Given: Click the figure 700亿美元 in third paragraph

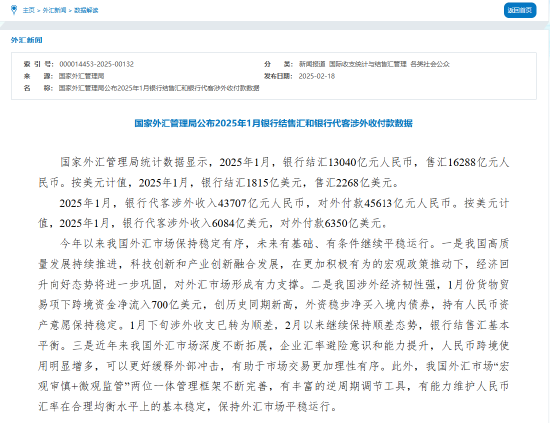Looking at the screenshot, I should [176, 305].
